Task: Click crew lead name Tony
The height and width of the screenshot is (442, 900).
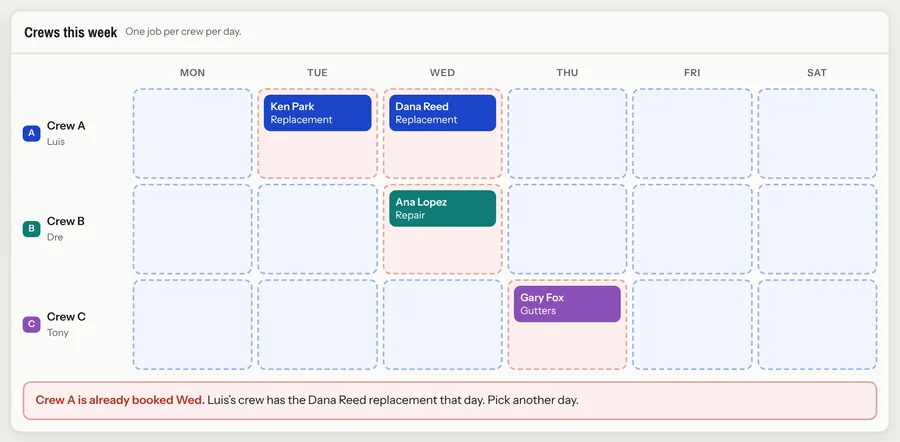Action: [x=57, y=332]
